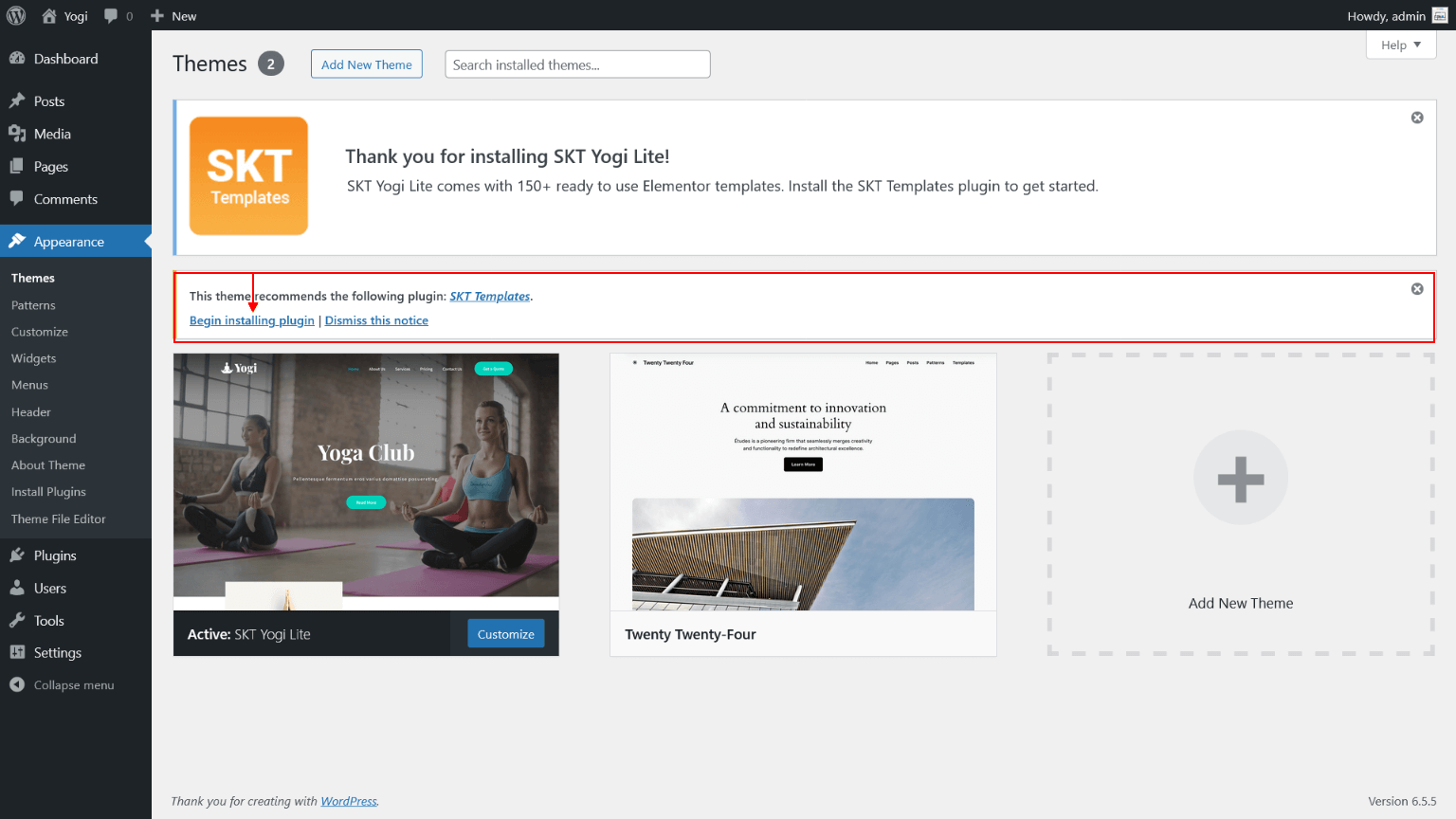The height and width of the screenshot is (819, 1456).
Task: Dismiss the SKT Yogi Lite welcome banner
Action: pyautogui.click(x=1417, y=118)
